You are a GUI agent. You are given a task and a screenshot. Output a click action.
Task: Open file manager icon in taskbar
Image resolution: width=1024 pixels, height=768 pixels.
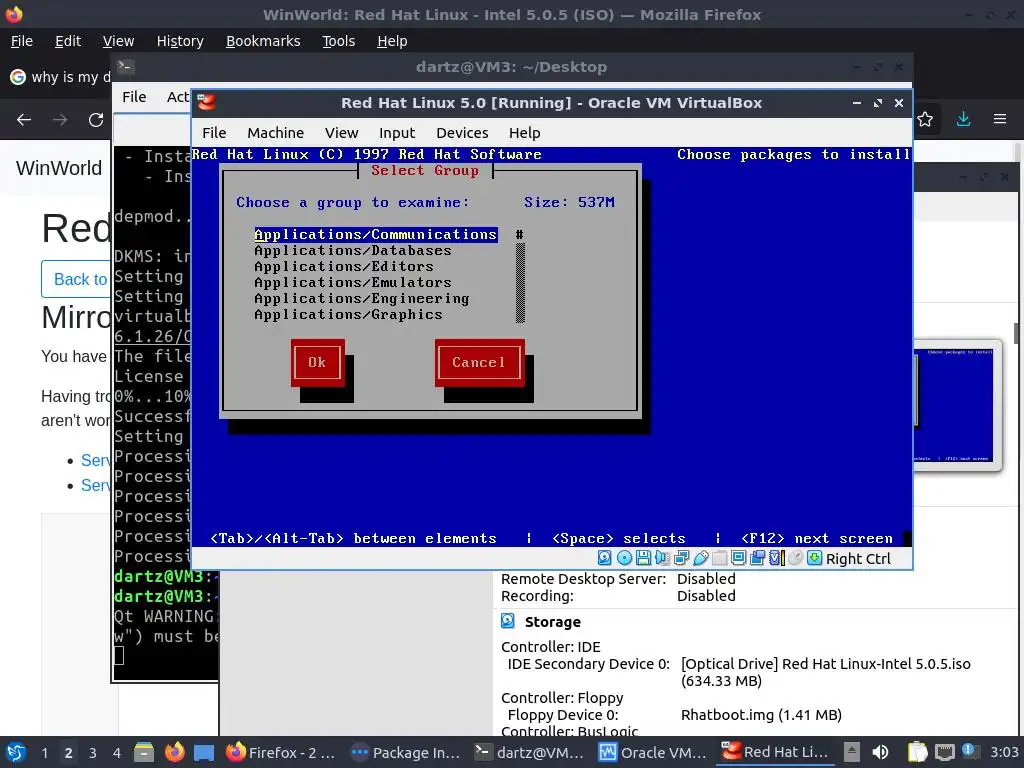[144, 752]
